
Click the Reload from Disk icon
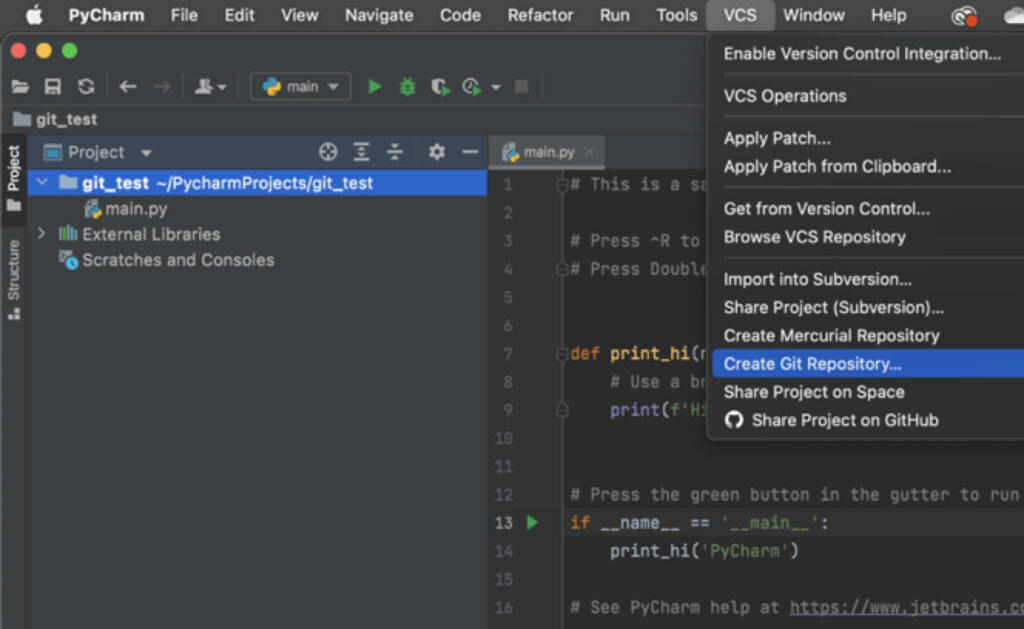(86, 86)
